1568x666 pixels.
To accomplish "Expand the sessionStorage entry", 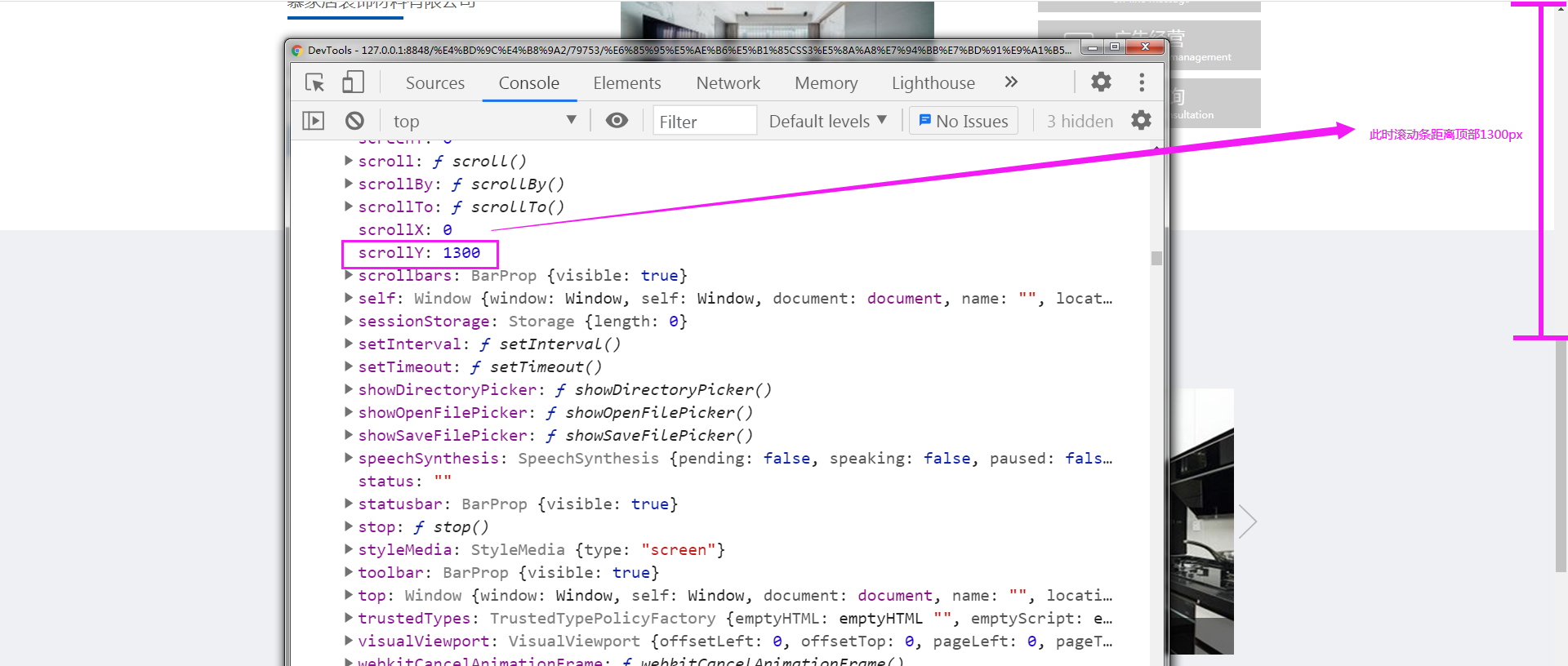I will click(349, 321).
